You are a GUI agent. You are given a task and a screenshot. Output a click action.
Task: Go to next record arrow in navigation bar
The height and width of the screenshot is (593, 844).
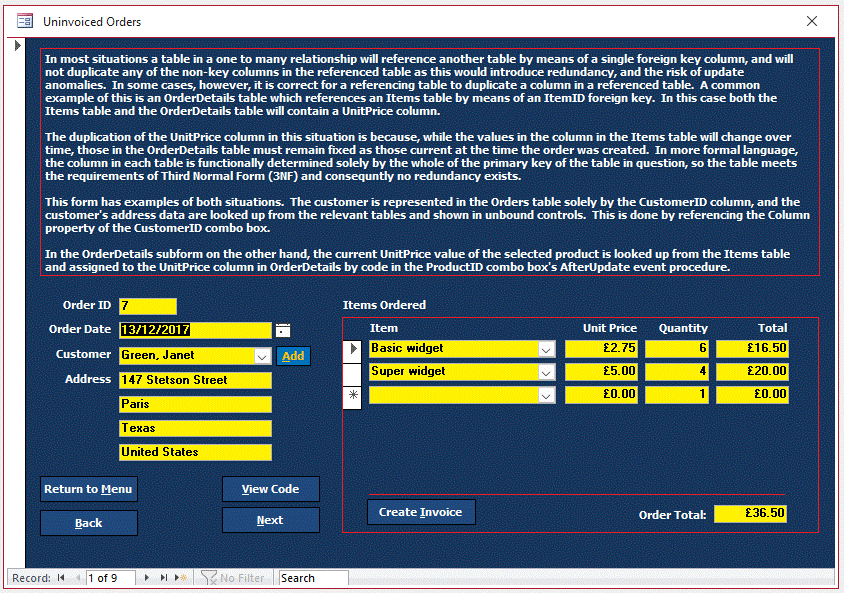click(146, 577)
